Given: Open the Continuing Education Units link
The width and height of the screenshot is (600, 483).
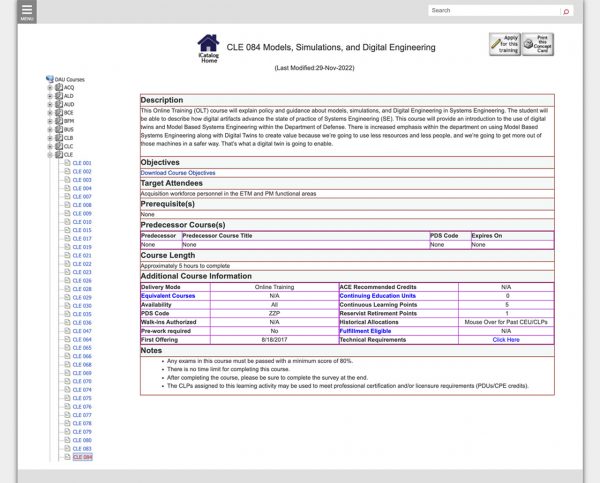Looking at the screenshot, I should tap(377, 296).
